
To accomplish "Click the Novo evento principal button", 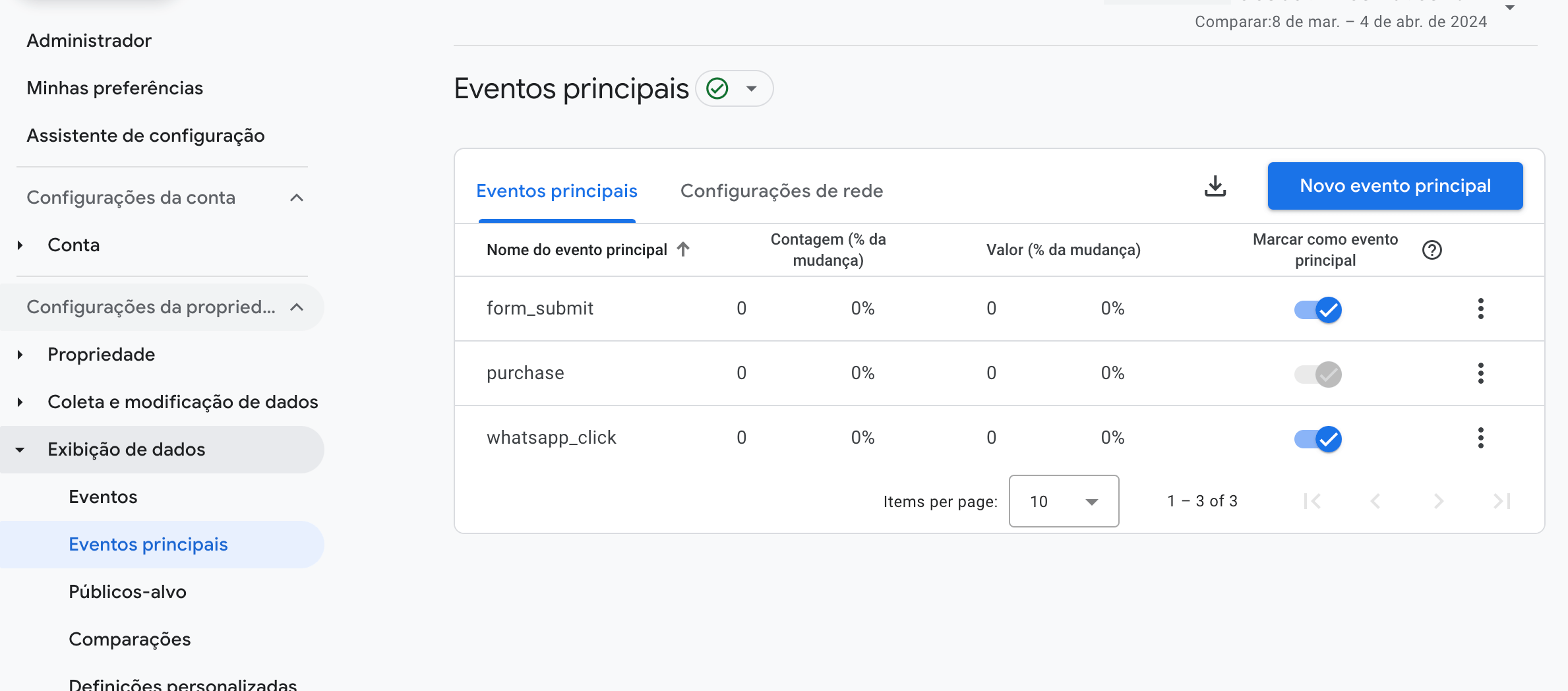I will [x=1395, y=186].
